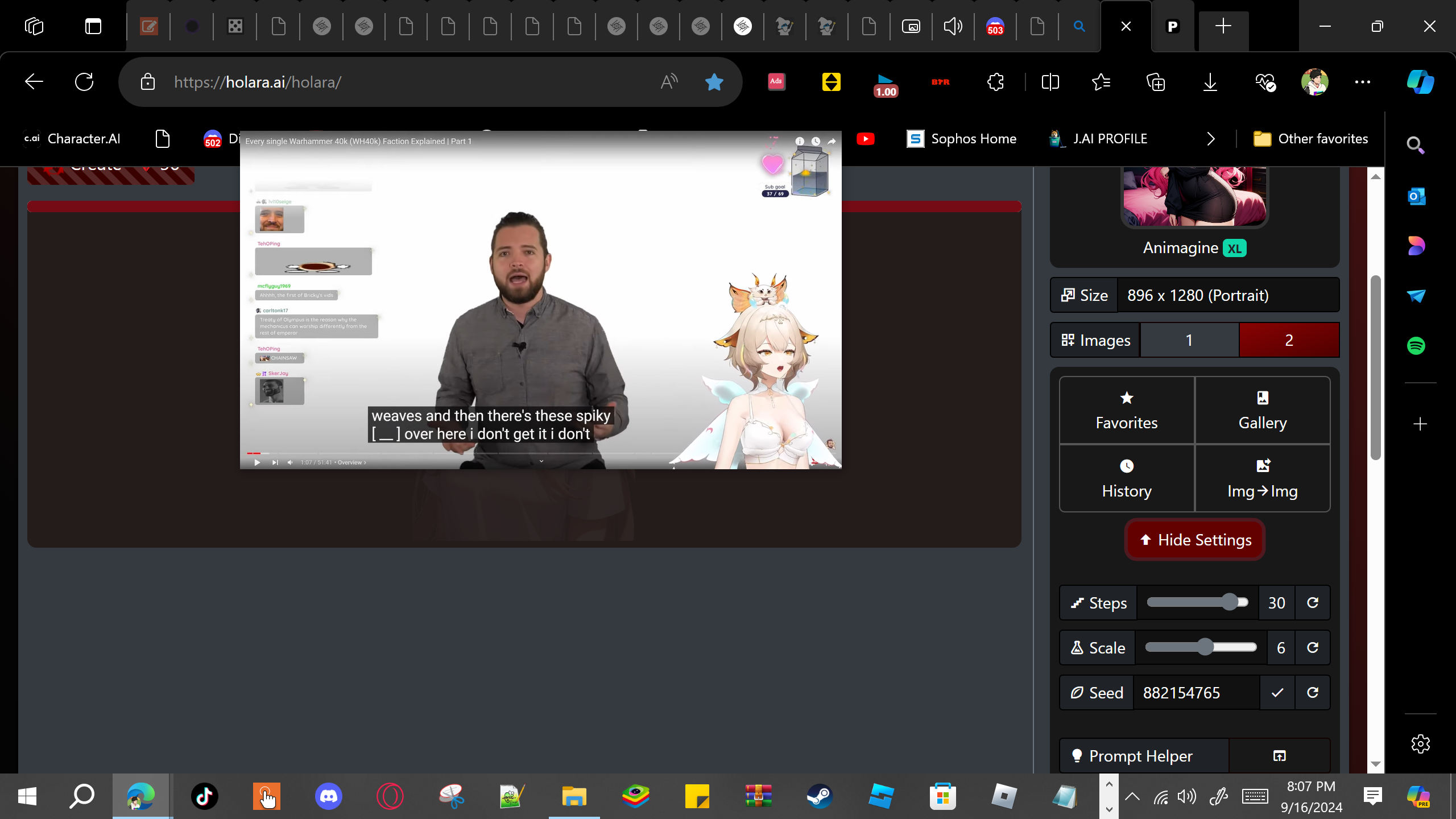The width and height of the screenshot is (1456, 819).
Task: Reset the Steps value to default
Action: tap(1313, 603)
